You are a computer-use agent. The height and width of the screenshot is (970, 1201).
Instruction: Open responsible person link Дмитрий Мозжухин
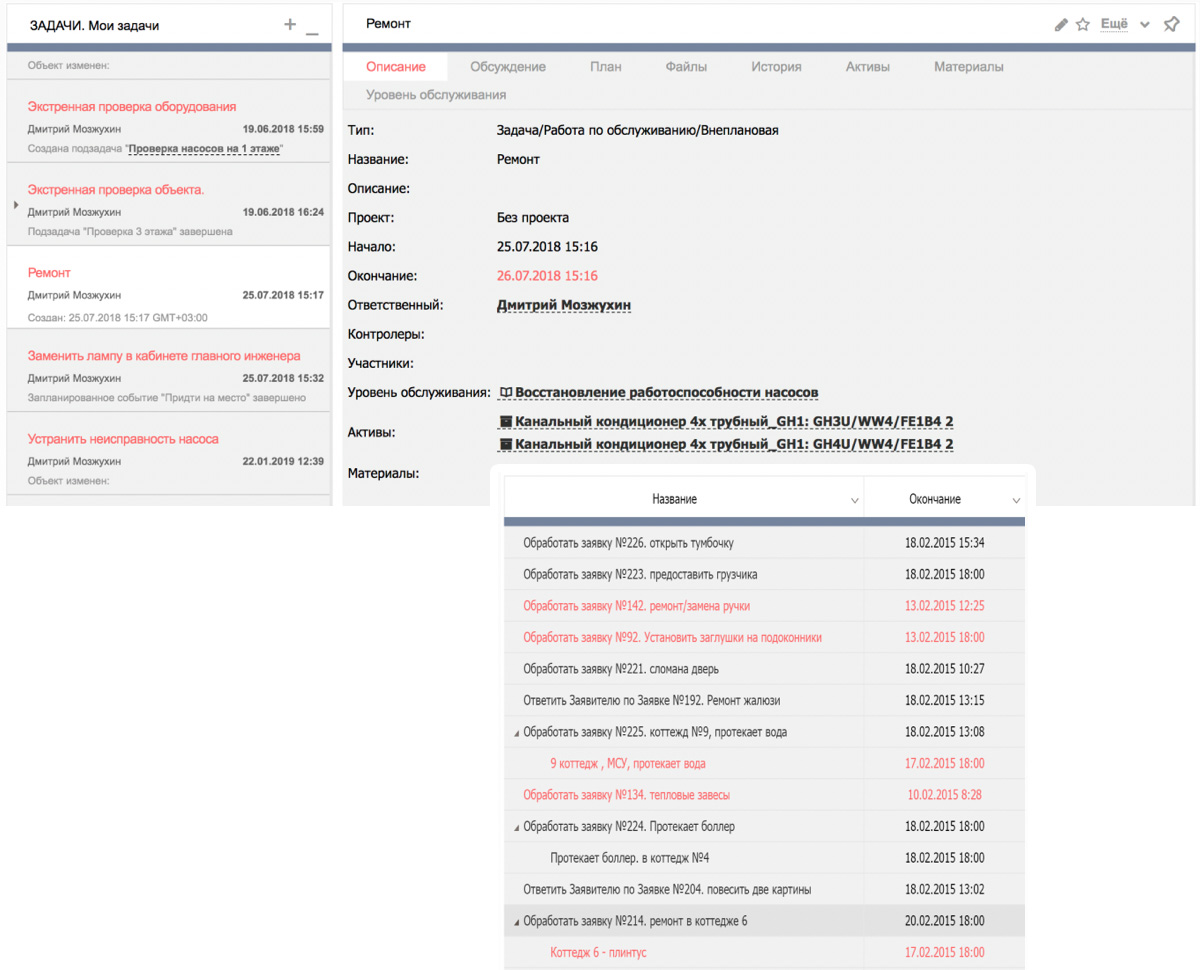[x=563, y=305]
